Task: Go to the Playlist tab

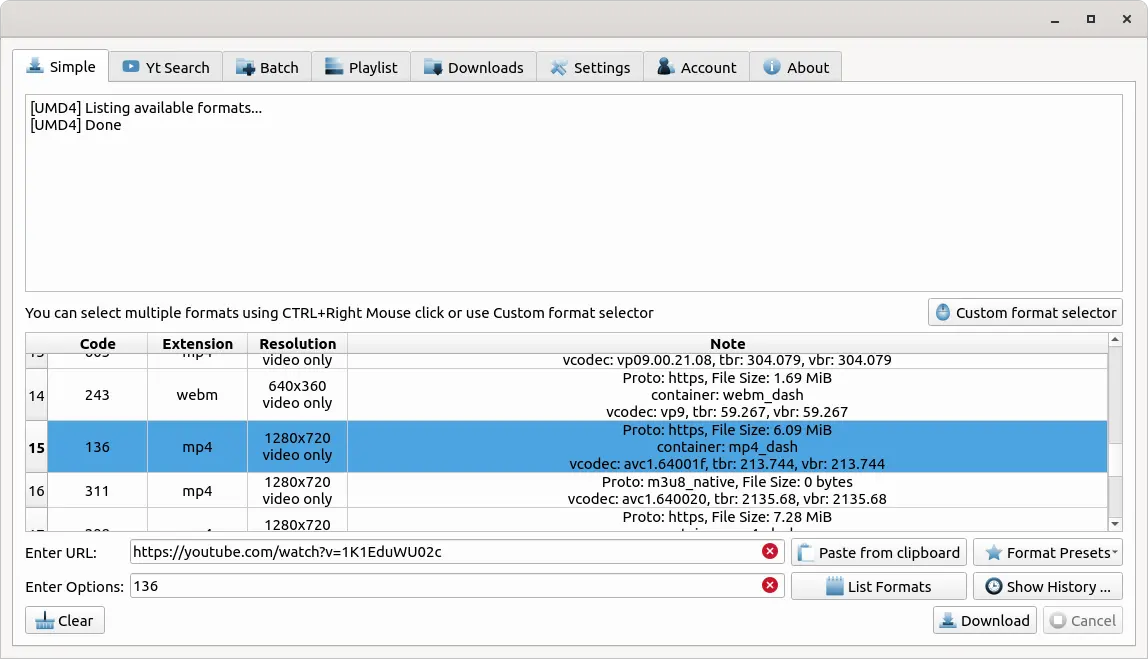Action: (361, 67)
